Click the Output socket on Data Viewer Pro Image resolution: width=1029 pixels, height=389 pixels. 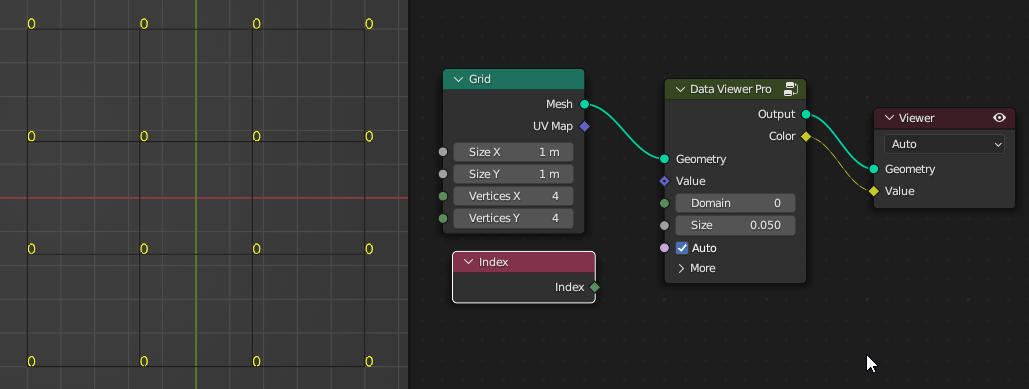point(806,114)
